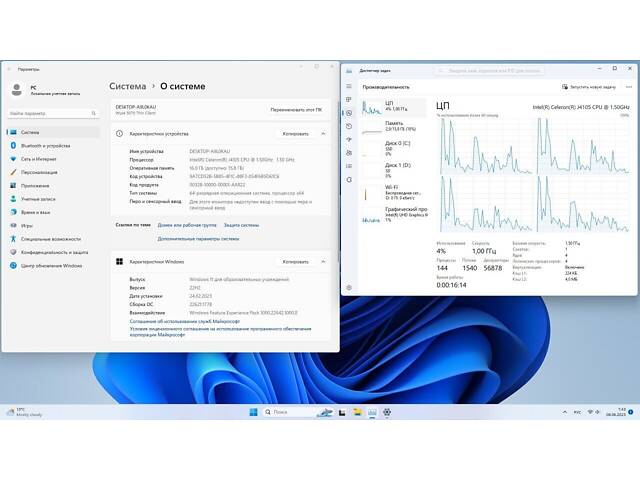Viewport: 640px width, 480px height.
Task: Open Время и язык settings
Action: click(x=53, y=212)
